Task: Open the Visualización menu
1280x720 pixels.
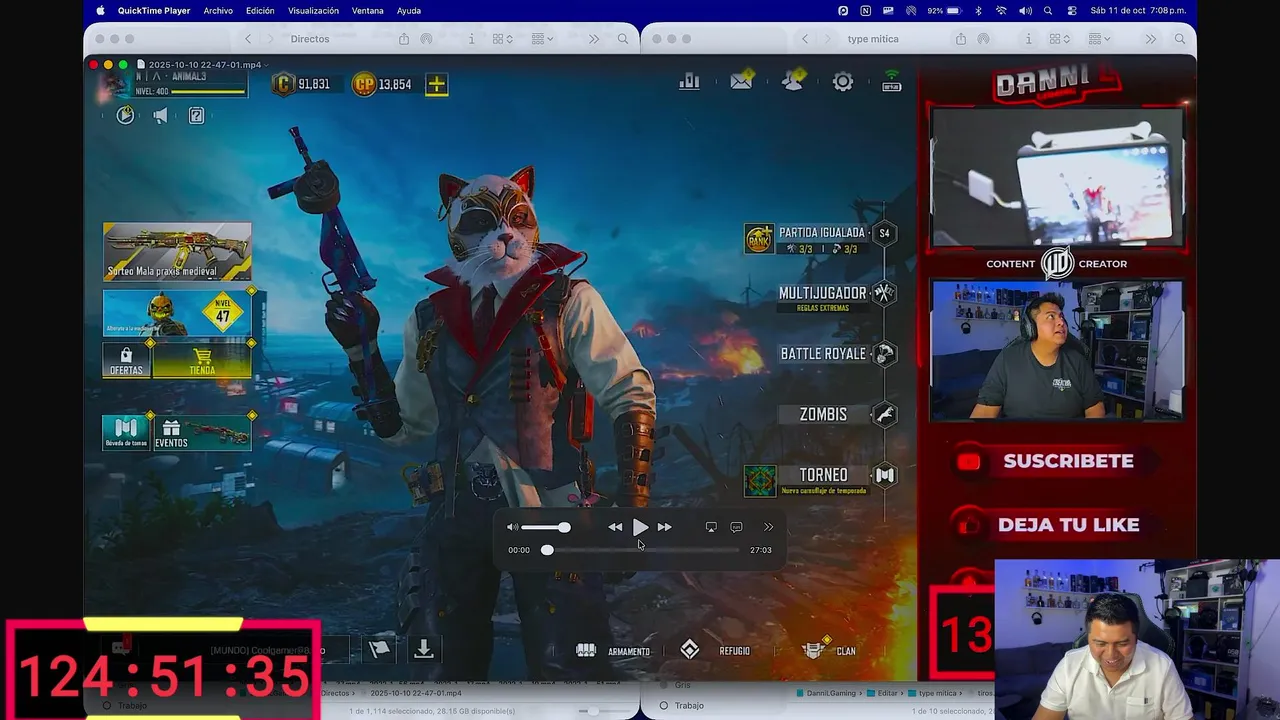Action: click(313, 11)
